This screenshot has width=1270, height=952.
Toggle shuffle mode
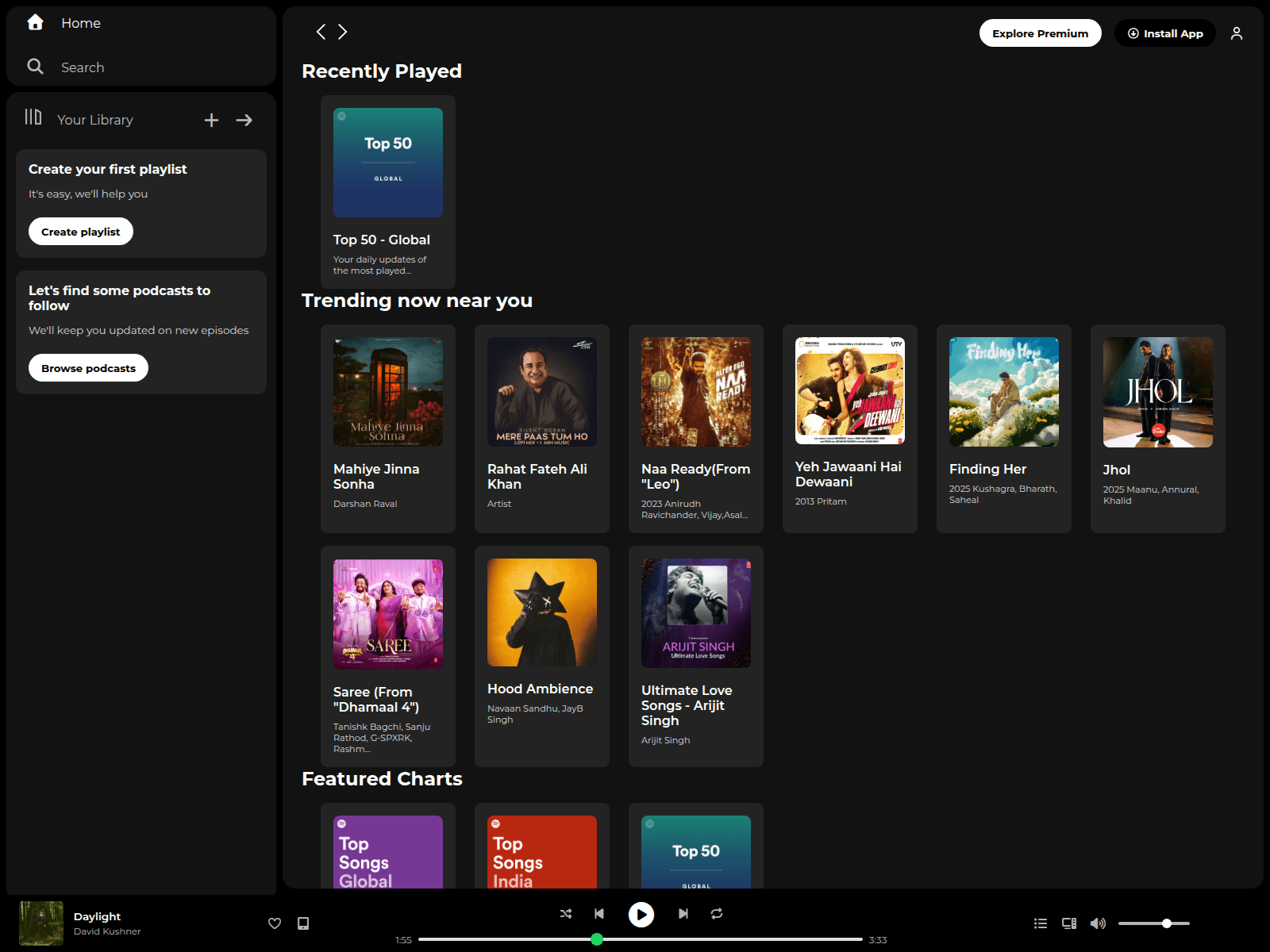[566, 914]
